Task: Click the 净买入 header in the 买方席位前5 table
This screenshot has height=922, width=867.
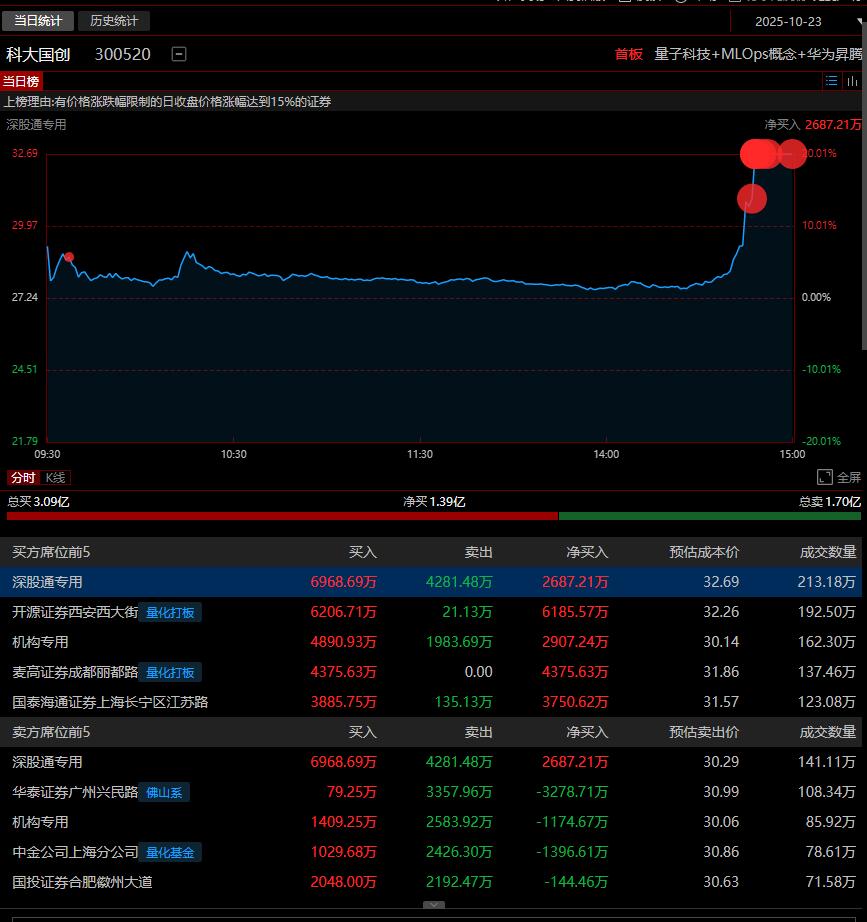Action: [586, 552]
